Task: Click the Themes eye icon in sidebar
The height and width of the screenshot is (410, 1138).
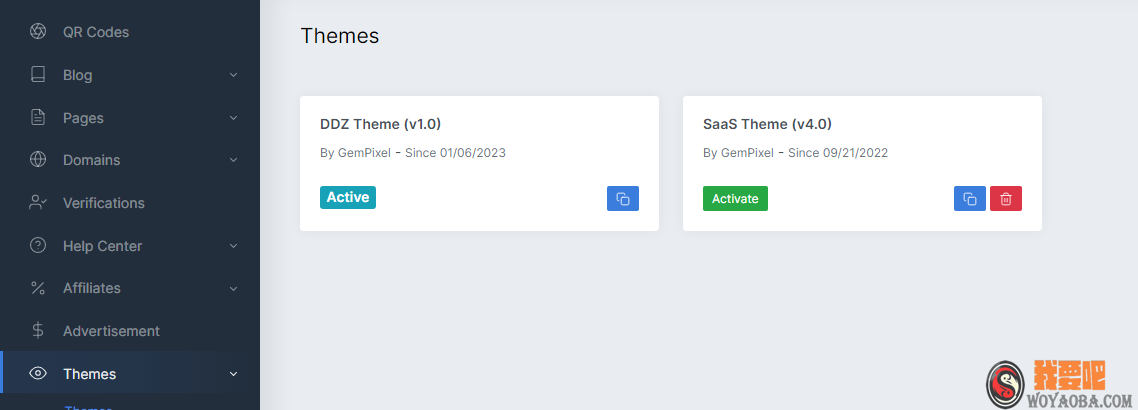Action: 38,374
